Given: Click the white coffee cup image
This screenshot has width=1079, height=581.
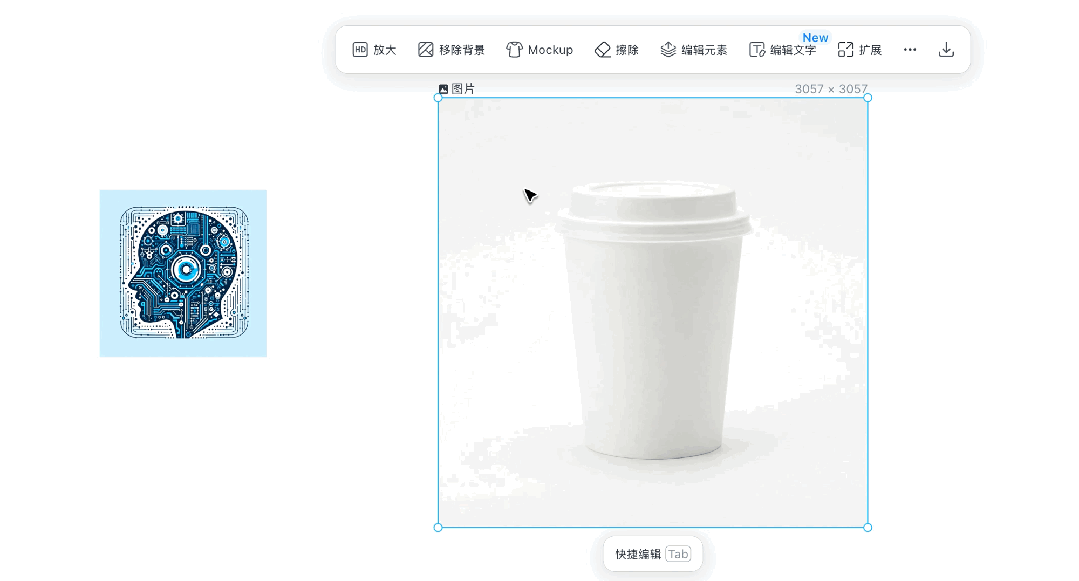Looking at the screenshot, I should coord(653,320).
